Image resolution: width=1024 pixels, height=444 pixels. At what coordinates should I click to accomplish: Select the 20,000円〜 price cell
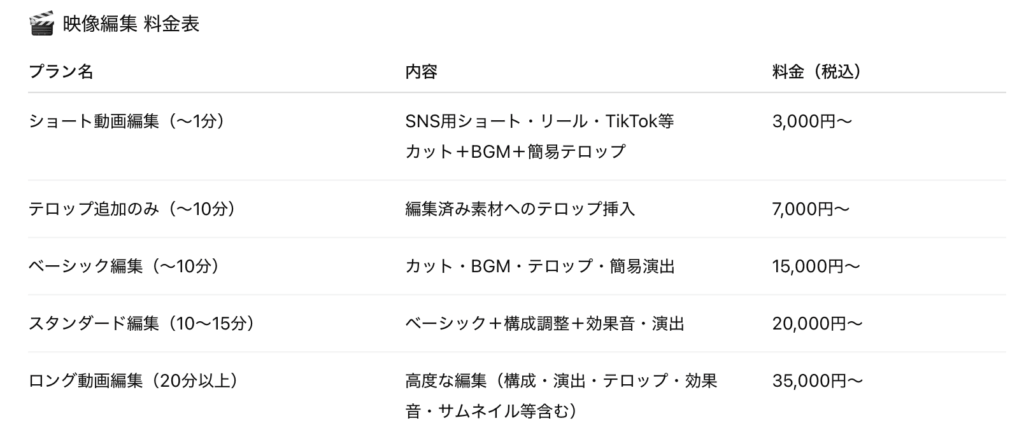tap(817, 323)
